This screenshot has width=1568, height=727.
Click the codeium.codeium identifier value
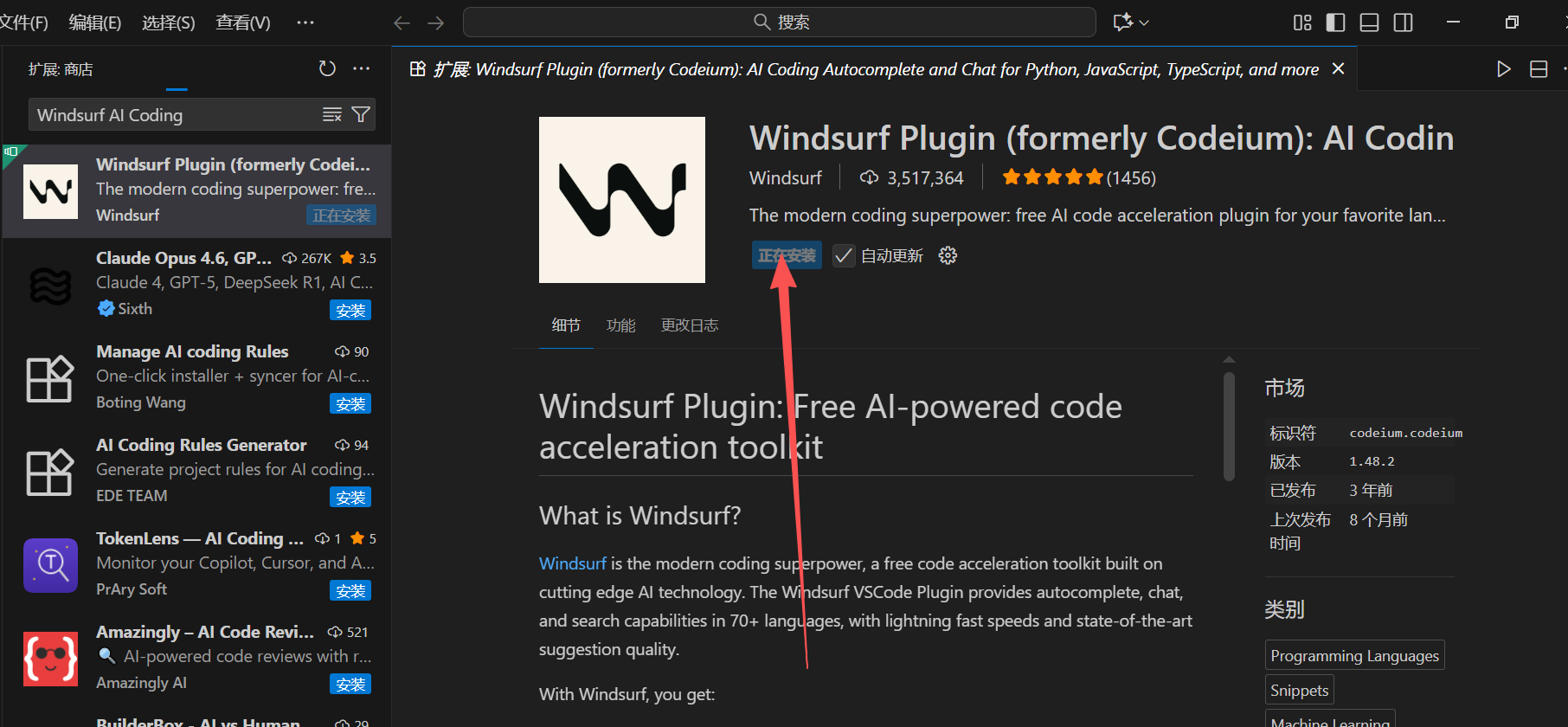pos(1406,433)
